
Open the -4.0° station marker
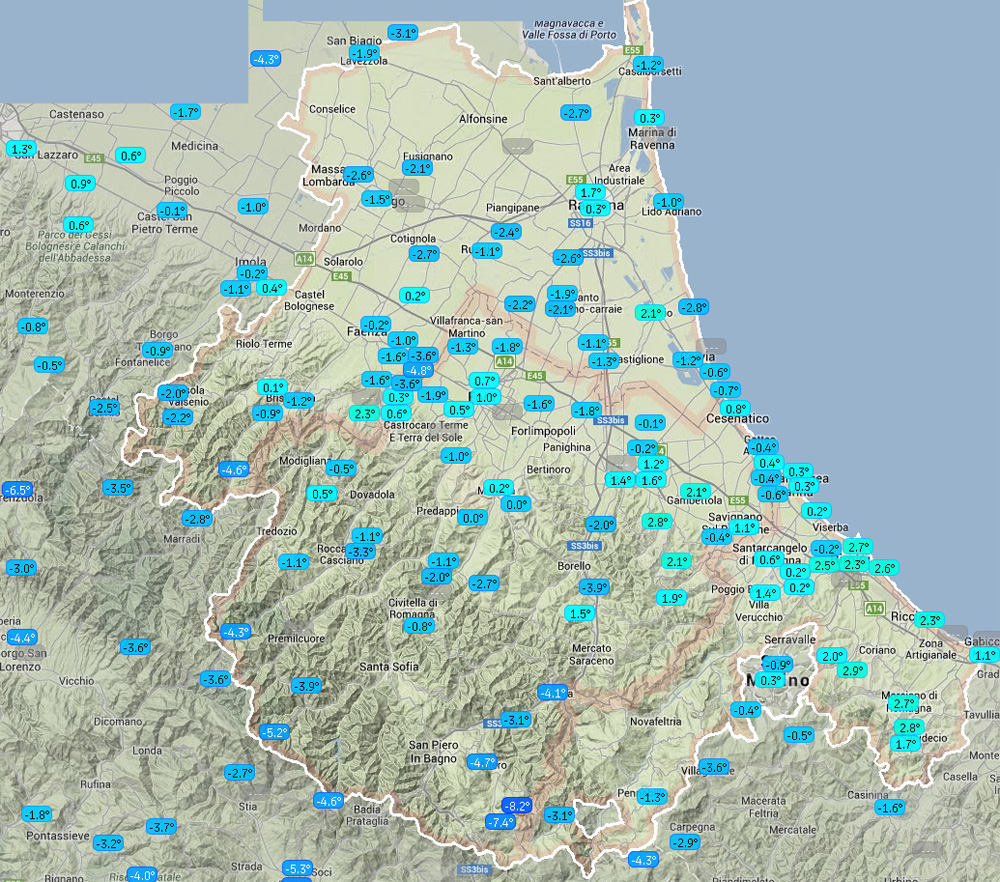point(141,875)
